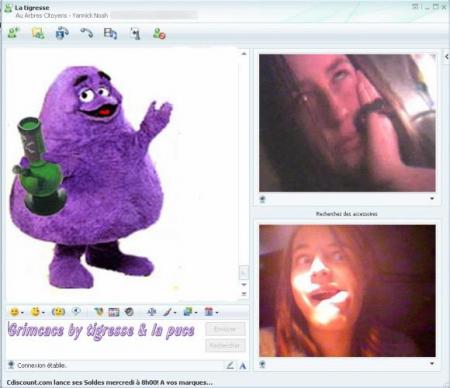Collapse the webcam side panel arrow

[446, 57]
